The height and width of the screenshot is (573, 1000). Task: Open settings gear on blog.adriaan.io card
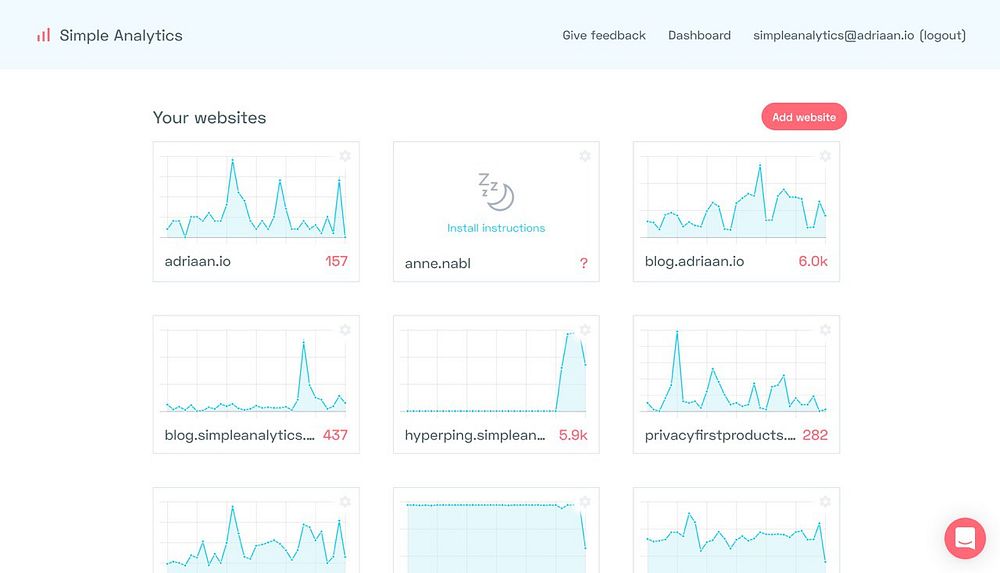[x=825, y=156]
